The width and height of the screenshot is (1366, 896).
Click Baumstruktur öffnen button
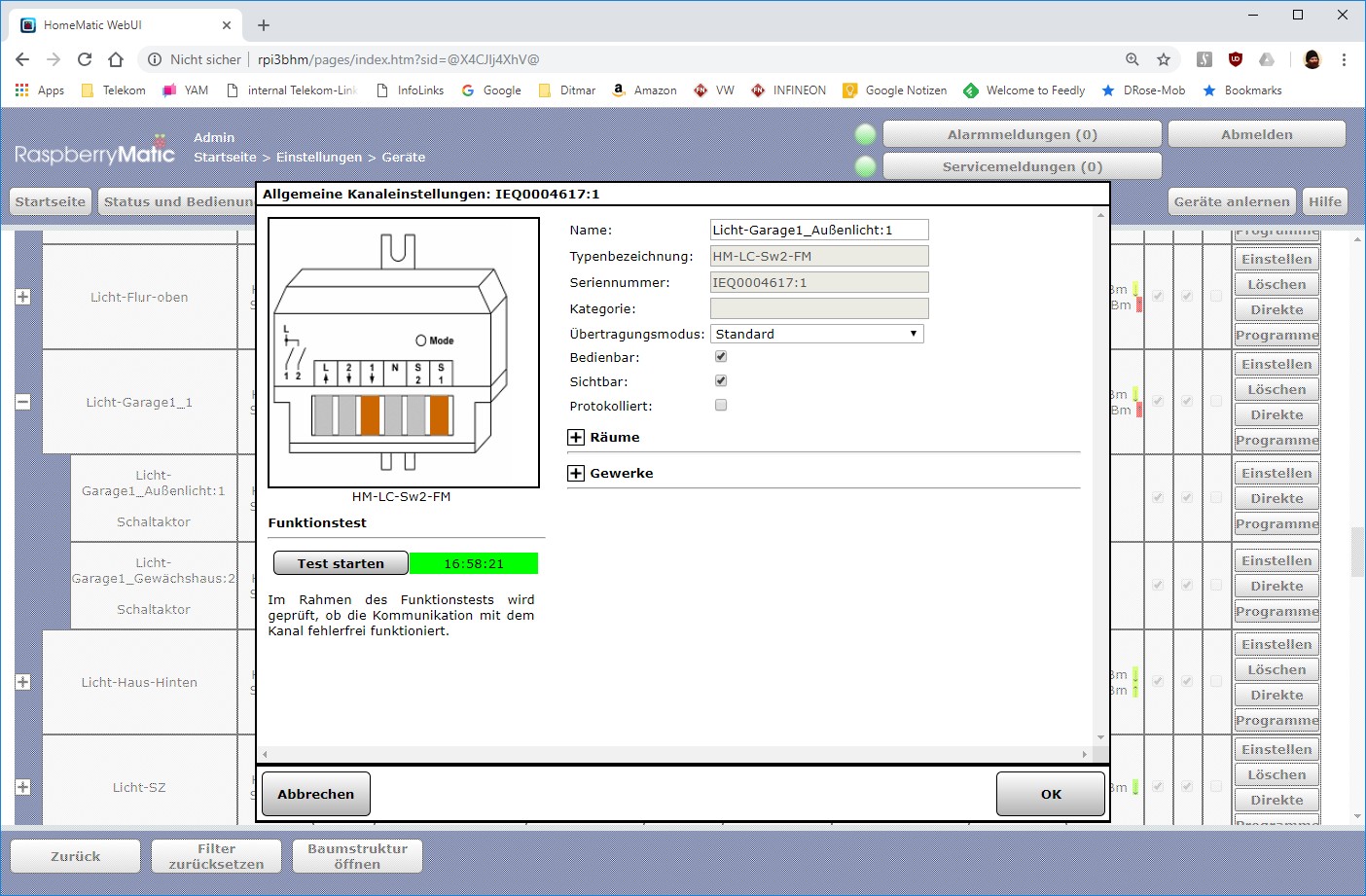tap(357, 856)
